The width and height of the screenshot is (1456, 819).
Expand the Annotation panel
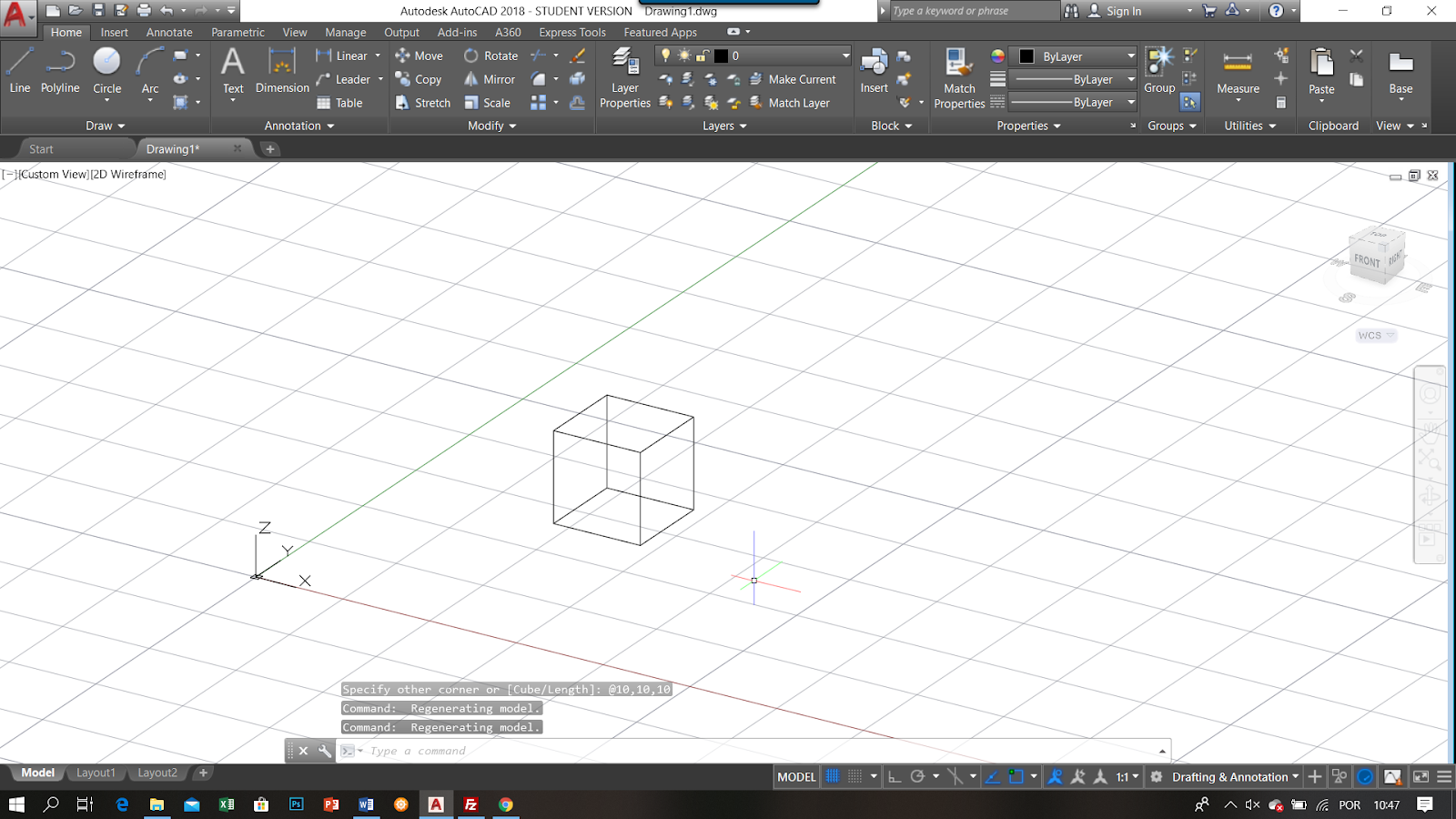coord(299,126)
